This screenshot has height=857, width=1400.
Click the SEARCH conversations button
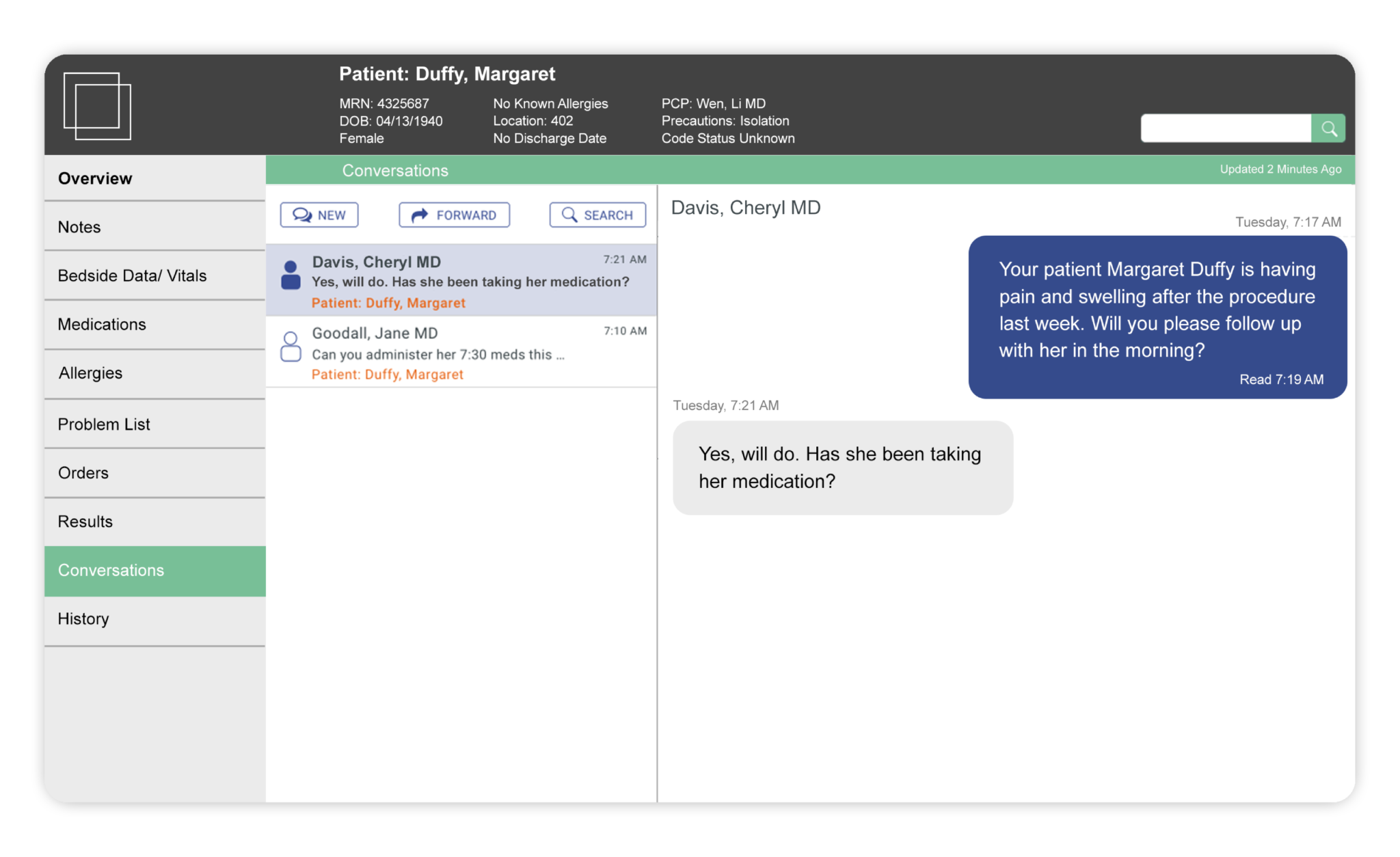tap(597, 215)
